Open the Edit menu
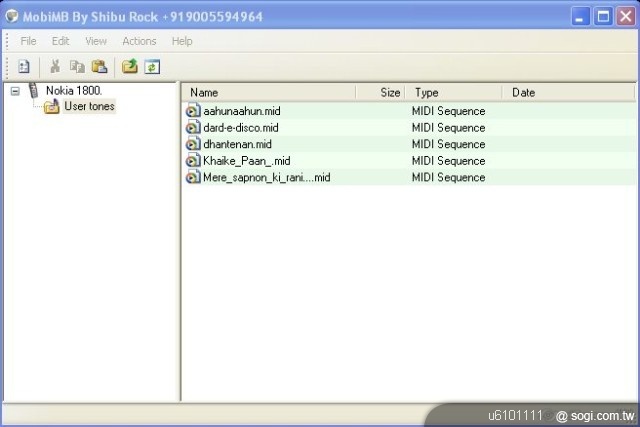640x427 pixels. (60, 41)
